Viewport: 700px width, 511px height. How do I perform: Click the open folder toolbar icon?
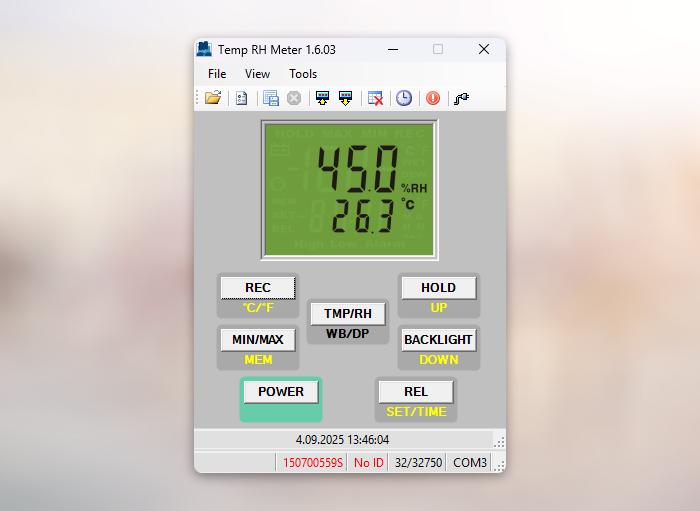tap(212, 98)
